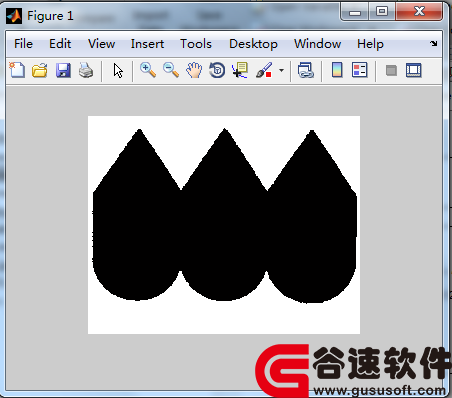
Task: Click the Link Plot icon
Action: click(x=306, y=70)
